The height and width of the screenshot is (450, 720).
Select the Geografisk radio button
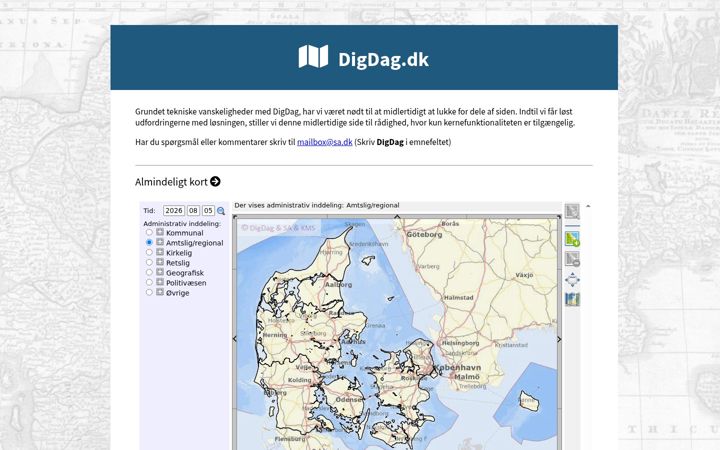pos(149,272)
